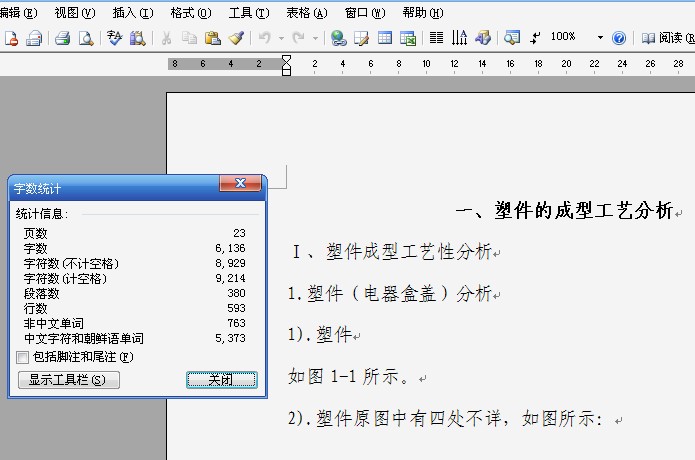Click the 关闭 button in 字数统计 dialog
This screenshot has width=695, height=460.
click(x=222, y=380)
